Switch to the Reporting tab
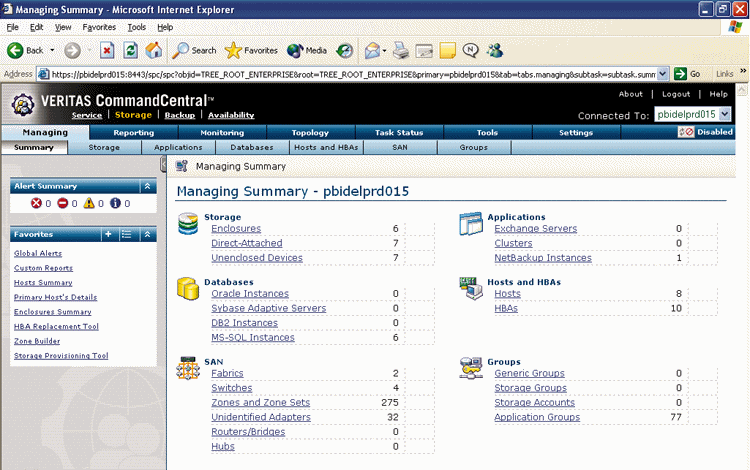This screenshot has height=470, width=750. click(x=134, y=132)
